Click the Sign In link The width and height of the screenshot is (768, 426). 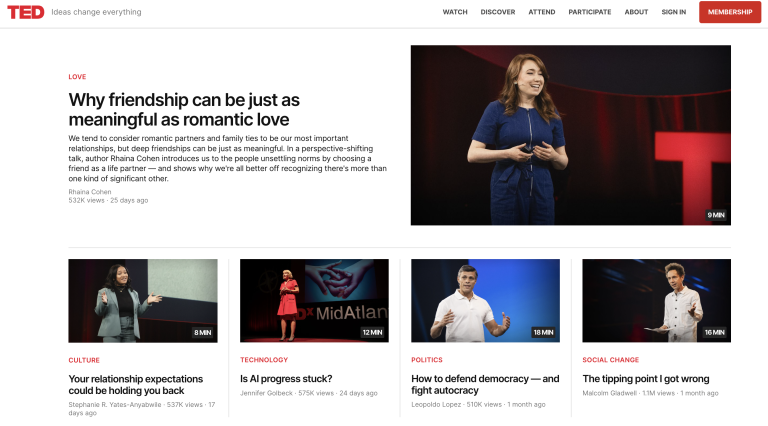[674, 12]
